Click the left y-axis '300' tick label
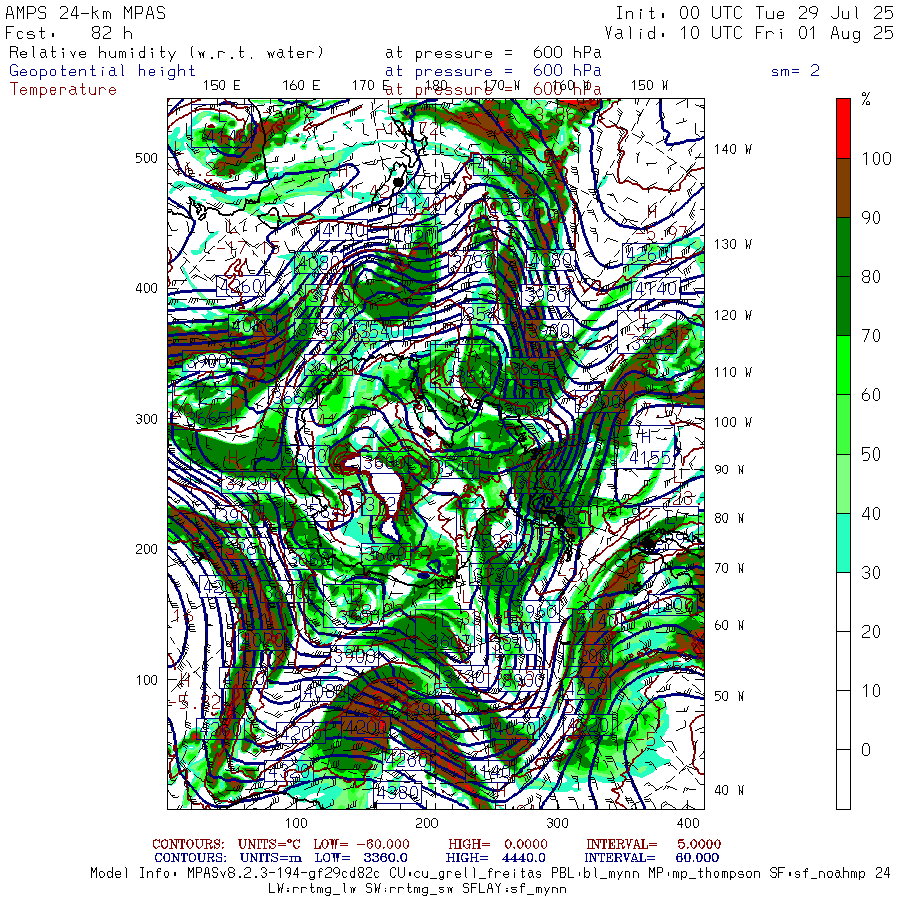This screenshot has height=900, width=900. tap(146, 420)
